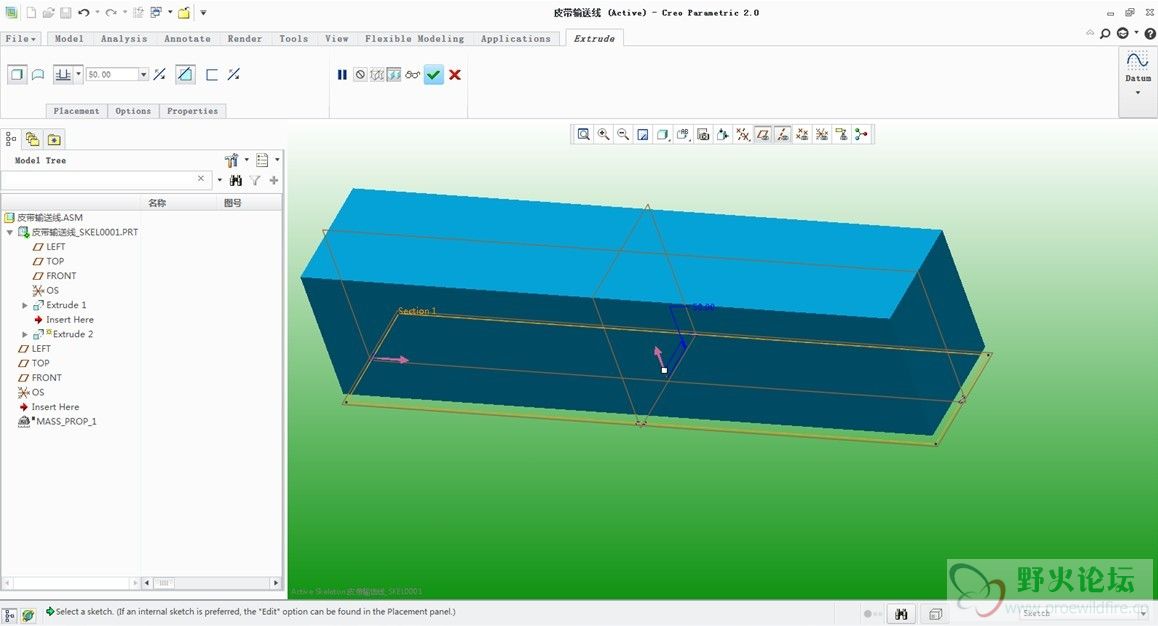The image size is (1158, 626).
Task: Switch to the Flexible Modeling tab
Action: [x=414, y=38]
